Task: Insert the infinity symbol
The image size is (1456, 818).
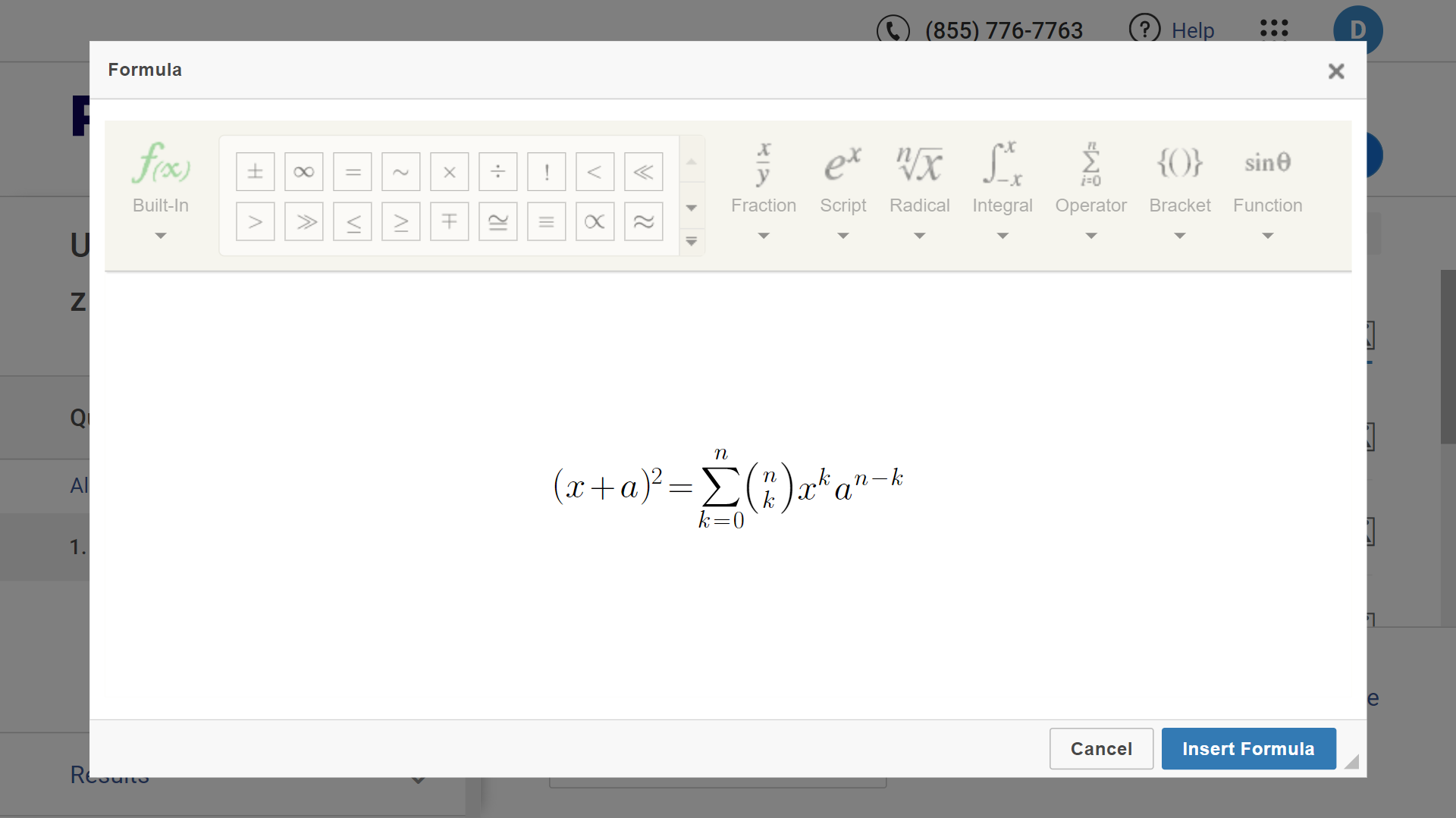Action: [x=303, y=172]
